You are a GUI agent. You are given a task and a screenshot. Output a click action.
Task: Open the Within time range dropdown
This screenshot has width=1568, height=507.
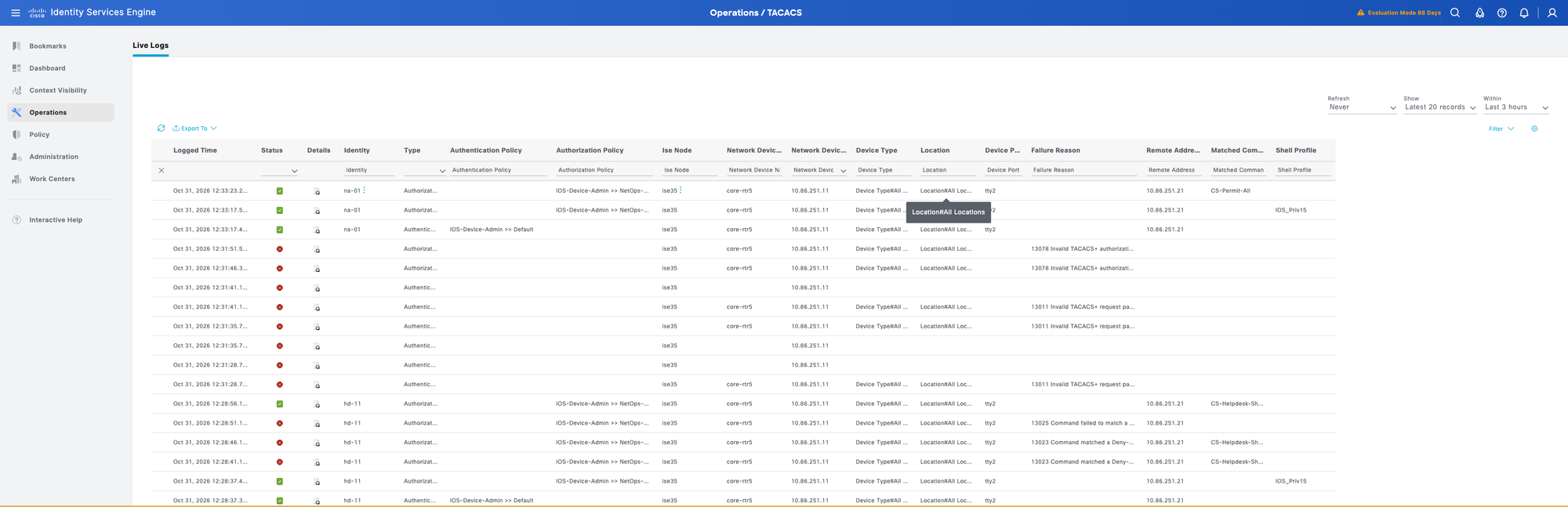1516,107
